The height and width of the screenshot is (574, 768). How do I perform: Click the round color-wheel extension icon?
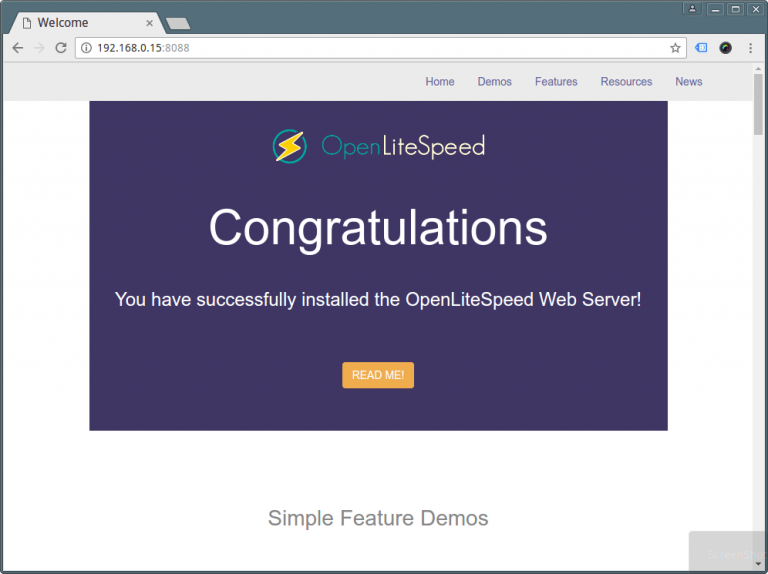(725, 48)
